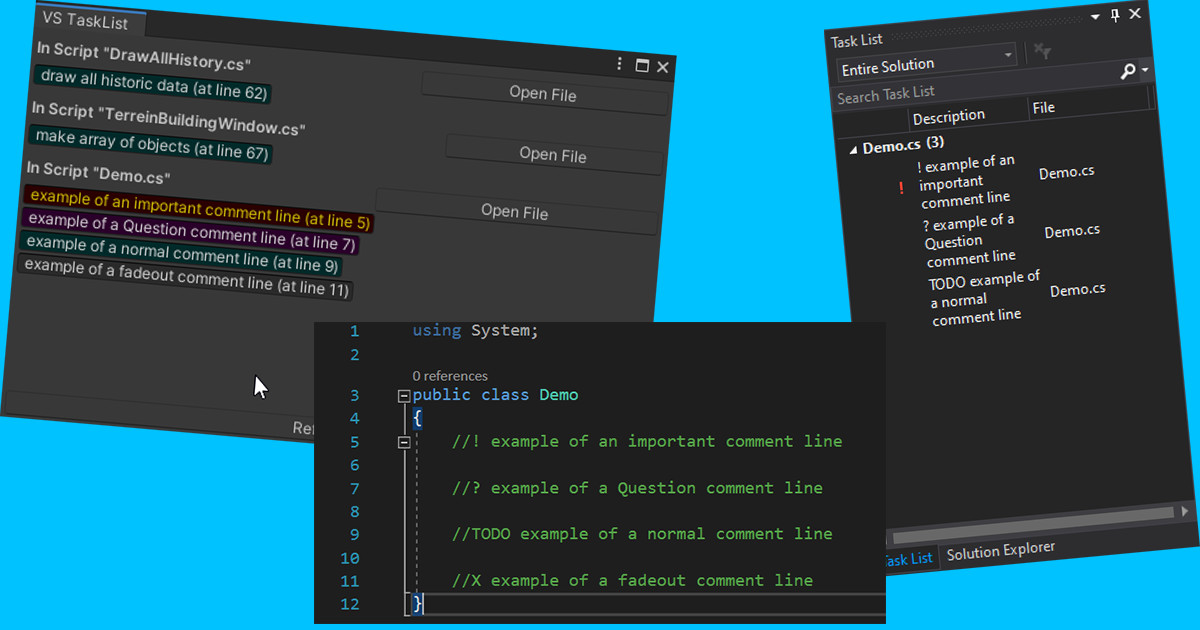Close the VS TaskList window
The height and width of the screenshot is (630, 1200).
tap(663, 68)
